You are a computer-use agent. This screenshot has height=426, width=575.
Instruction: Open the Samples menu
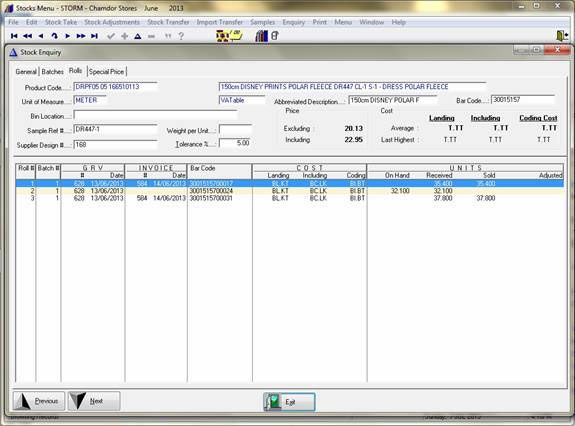(263, 22)
